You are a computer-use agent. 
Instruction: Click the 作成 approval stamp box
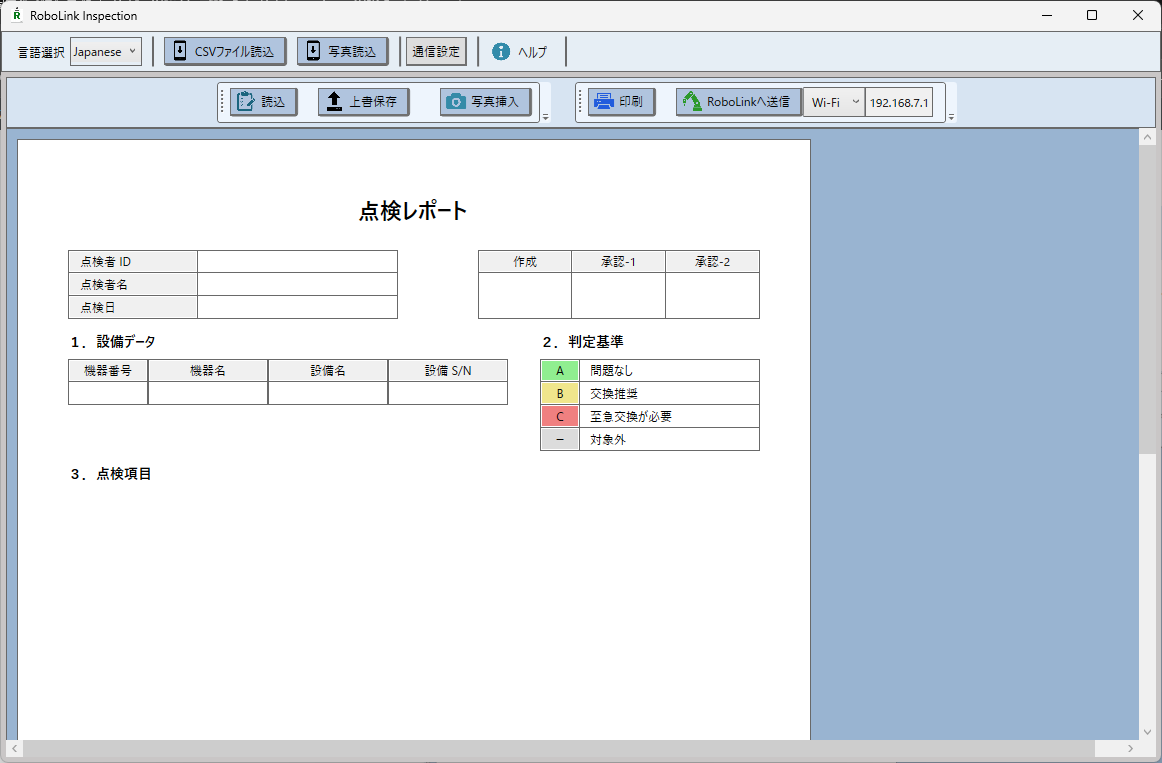[525, 296]
